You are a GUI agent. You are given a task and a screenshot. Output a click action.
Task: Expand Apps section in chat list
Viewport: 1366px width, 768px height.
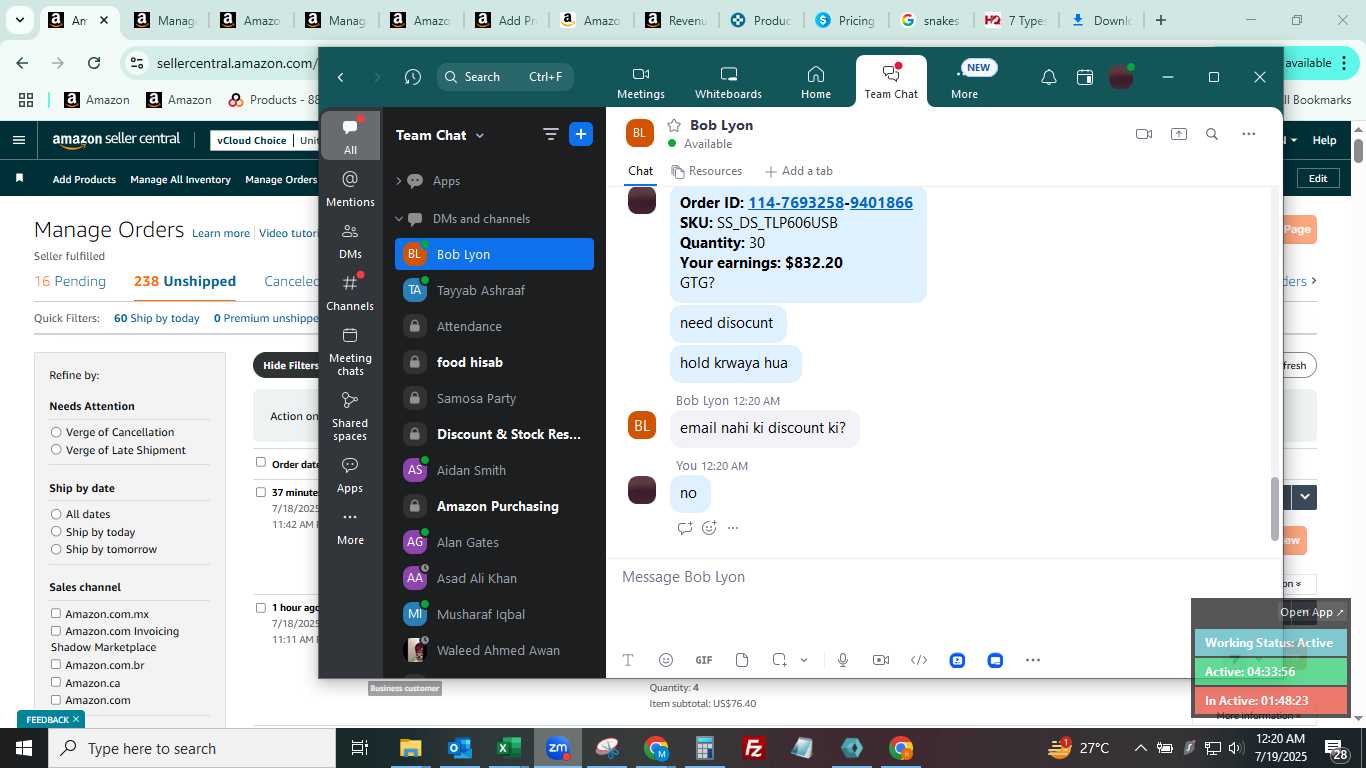tap(398, 181)
